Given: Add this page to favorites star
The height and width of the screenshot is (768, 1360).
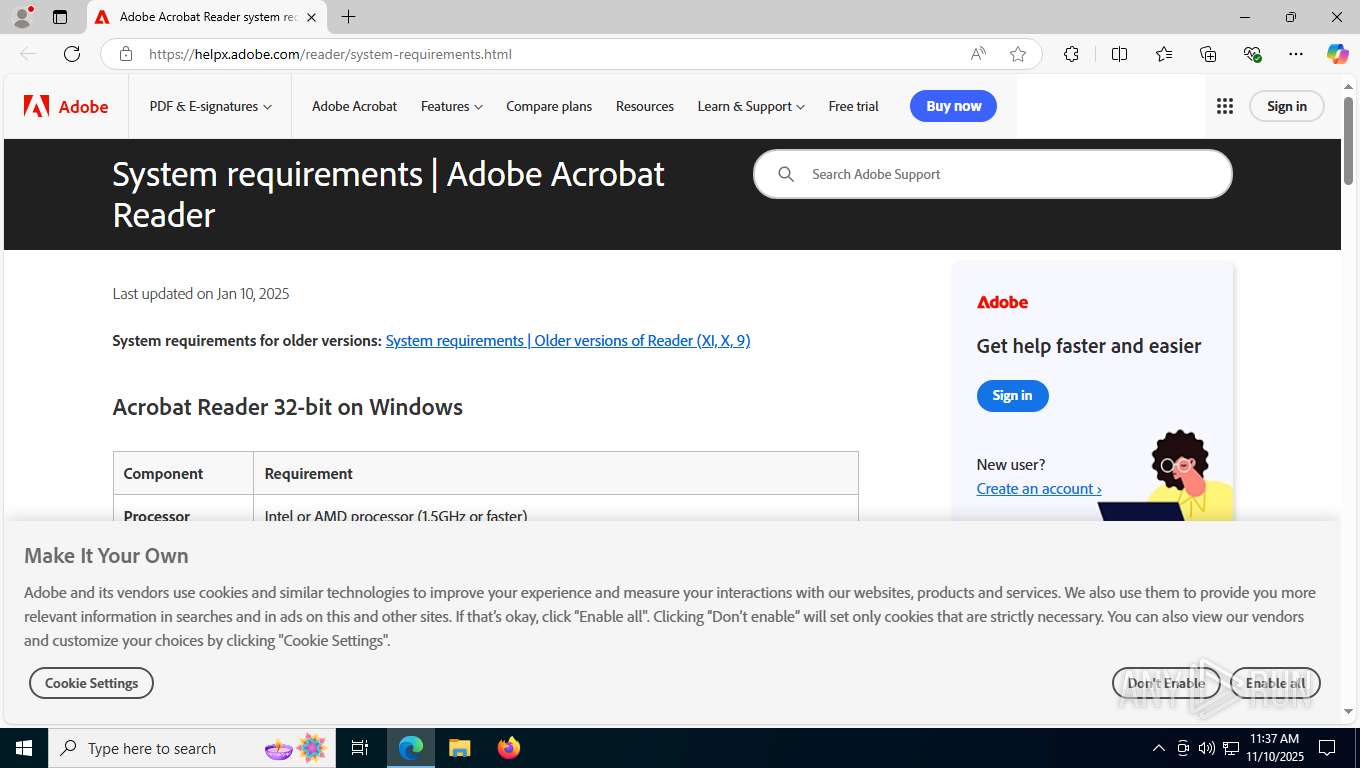Looking at the screenshot, I should [x=1018, y=54].
